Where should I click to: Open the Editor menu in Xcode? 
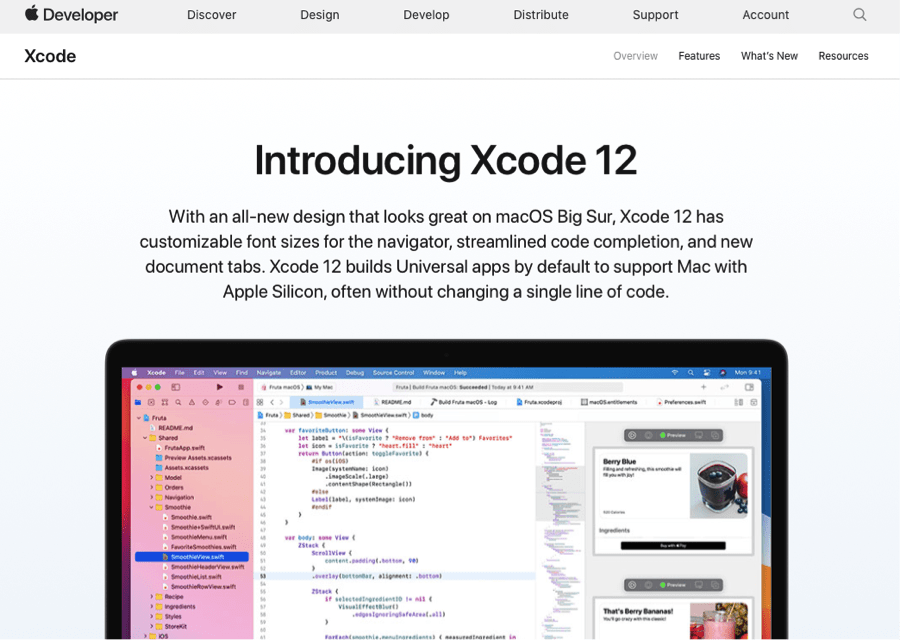click(x=298, y=373)
